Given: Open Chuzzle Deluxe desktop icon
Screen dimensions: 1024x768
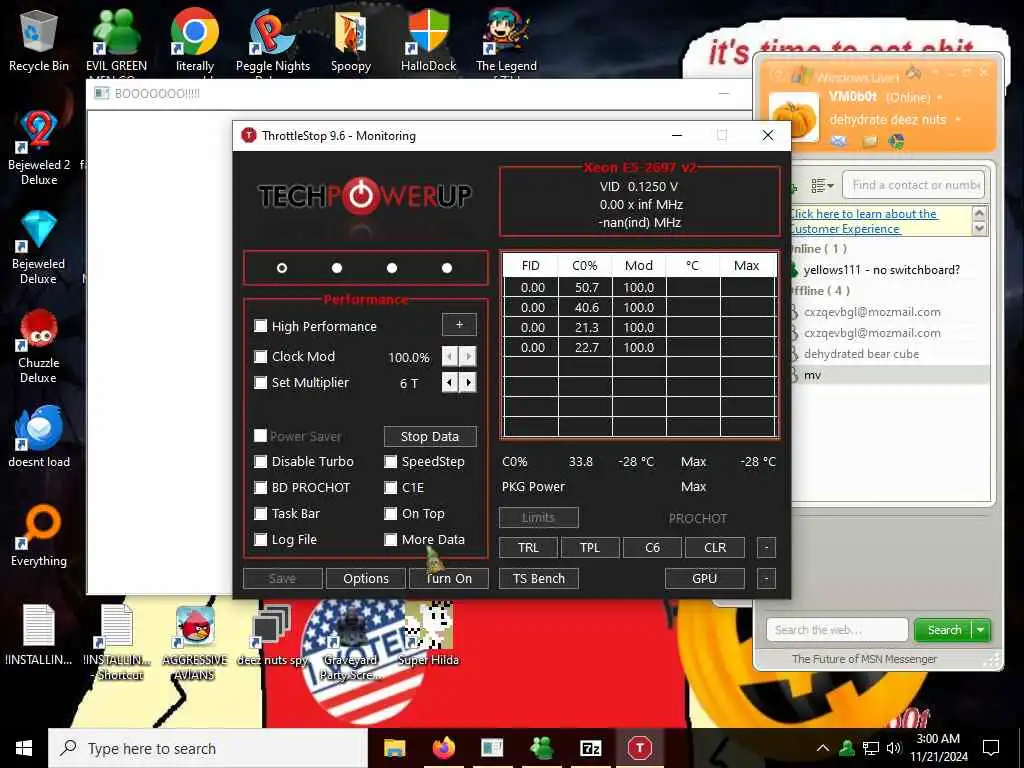Looking at the screenshot, I should (x=39, y=346).
